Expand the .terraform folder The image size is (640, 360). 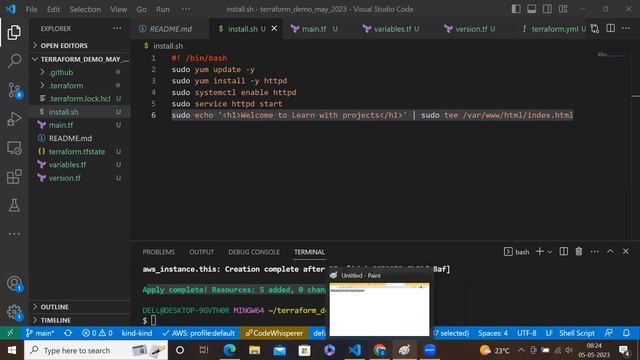point(81,85)
